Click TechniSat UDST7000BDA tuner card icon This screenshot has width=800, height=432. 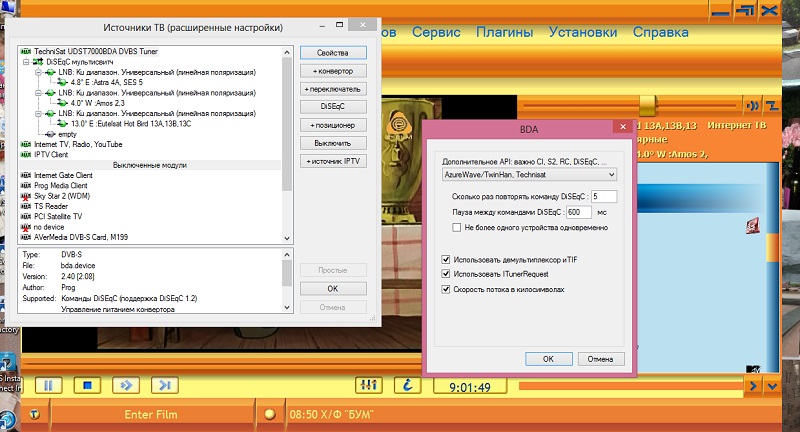click(26, 52)
